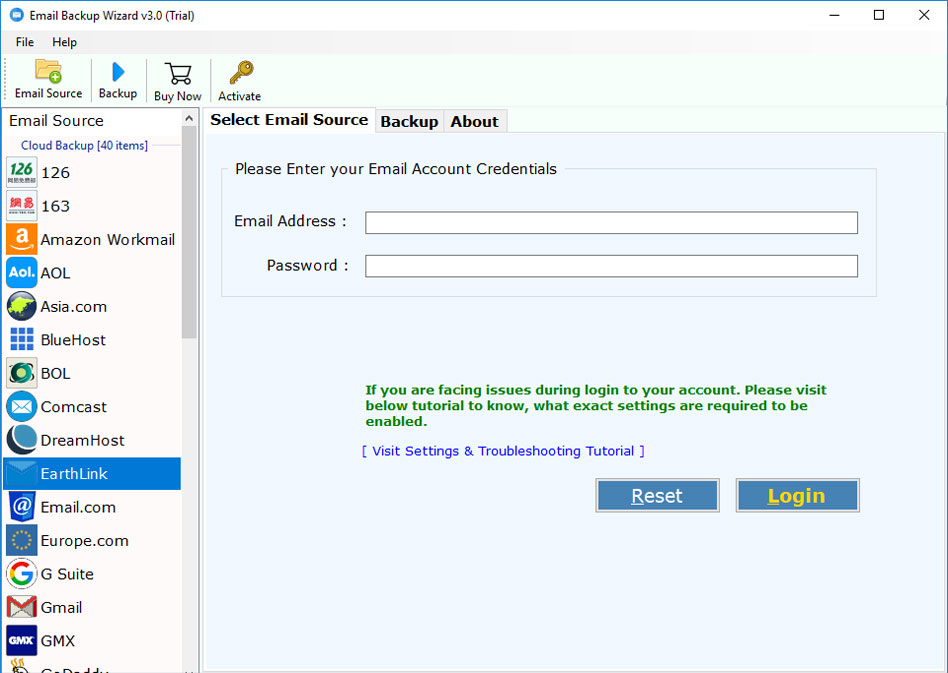Open the About tab
This screenshot has width=948, height=673.
pyautogui.click(x=474, y=120)
